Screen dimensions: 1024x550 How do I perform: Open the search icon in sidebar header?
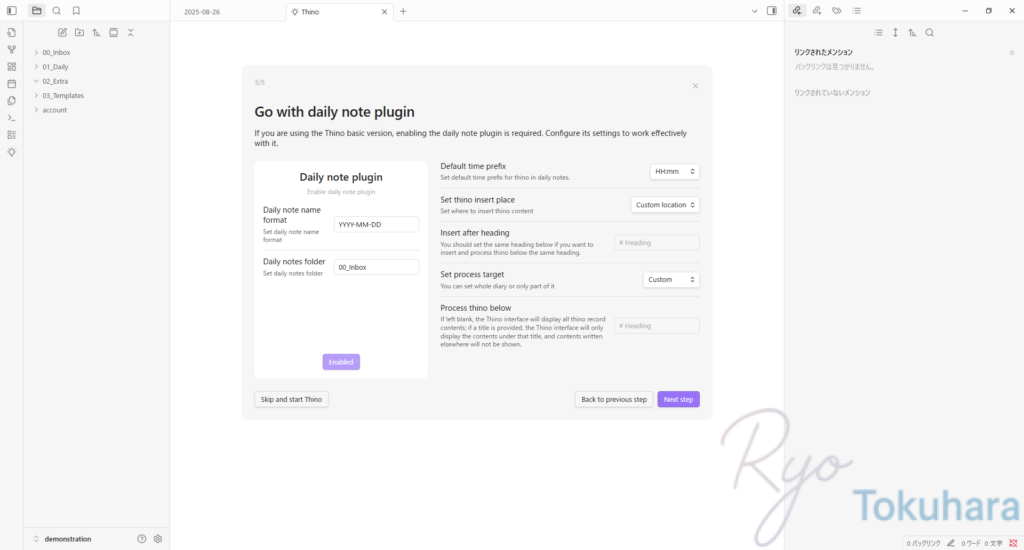[x=57, y=10]
